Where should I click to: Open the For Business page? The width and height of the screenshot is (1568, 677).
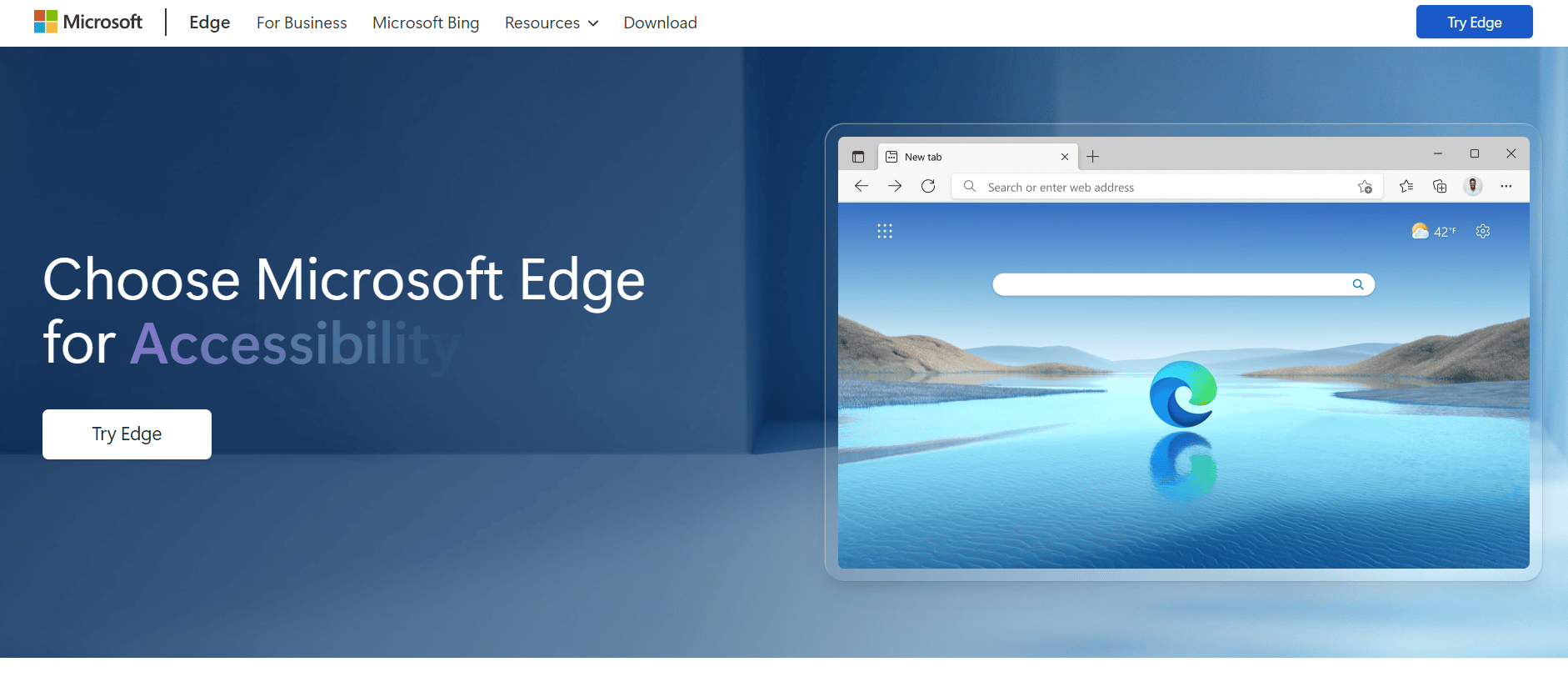pos(302,23)
